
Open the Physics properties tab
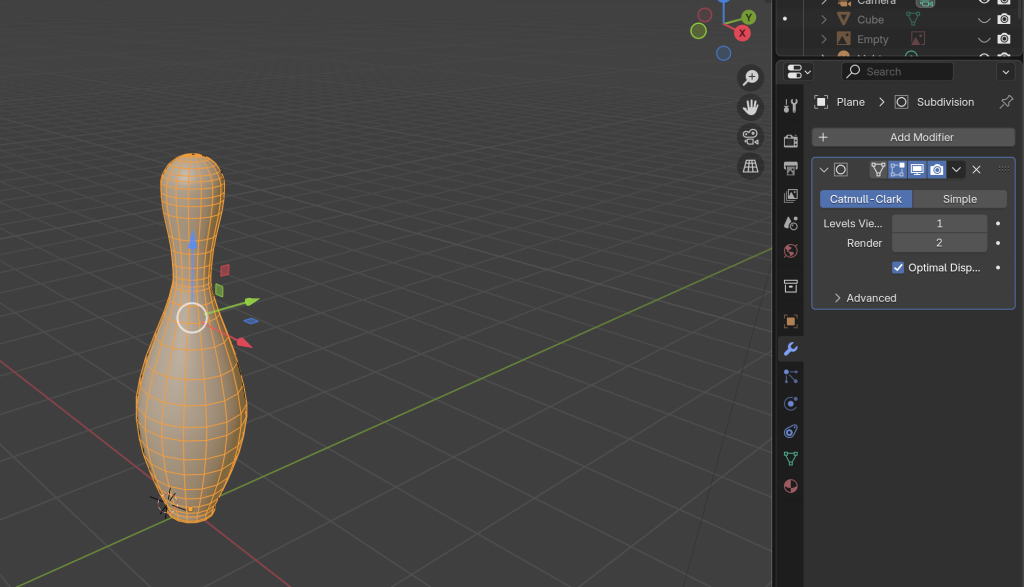coord(790,404)
